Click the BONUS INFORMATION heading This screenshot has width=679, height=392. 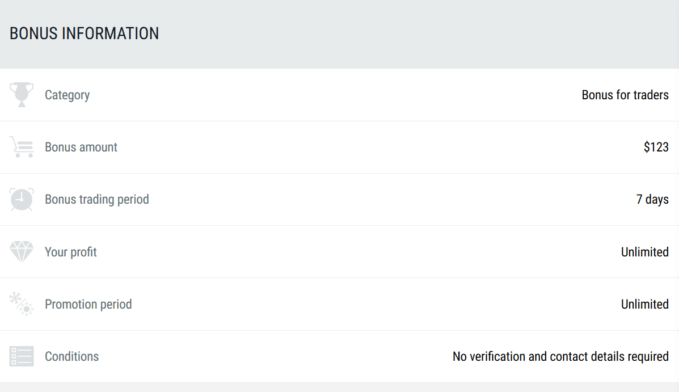pyautogui.click(x=84, y=33)
